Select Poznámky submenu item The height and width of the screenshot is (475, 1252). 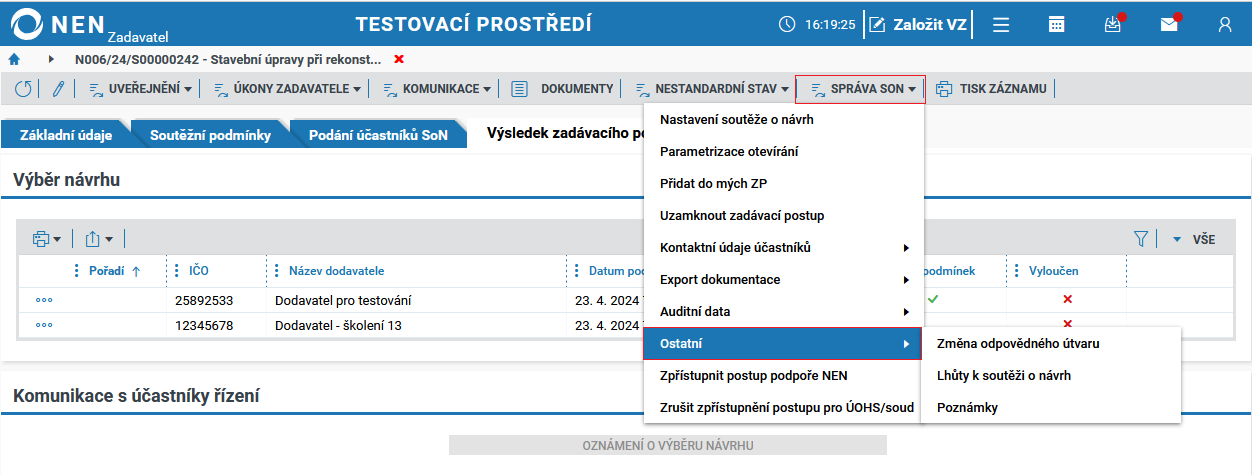[1051, 407]
